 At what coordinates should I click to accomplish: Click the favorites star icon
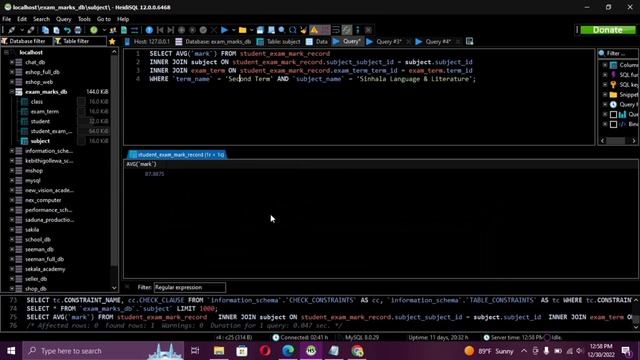coord(112,41)
